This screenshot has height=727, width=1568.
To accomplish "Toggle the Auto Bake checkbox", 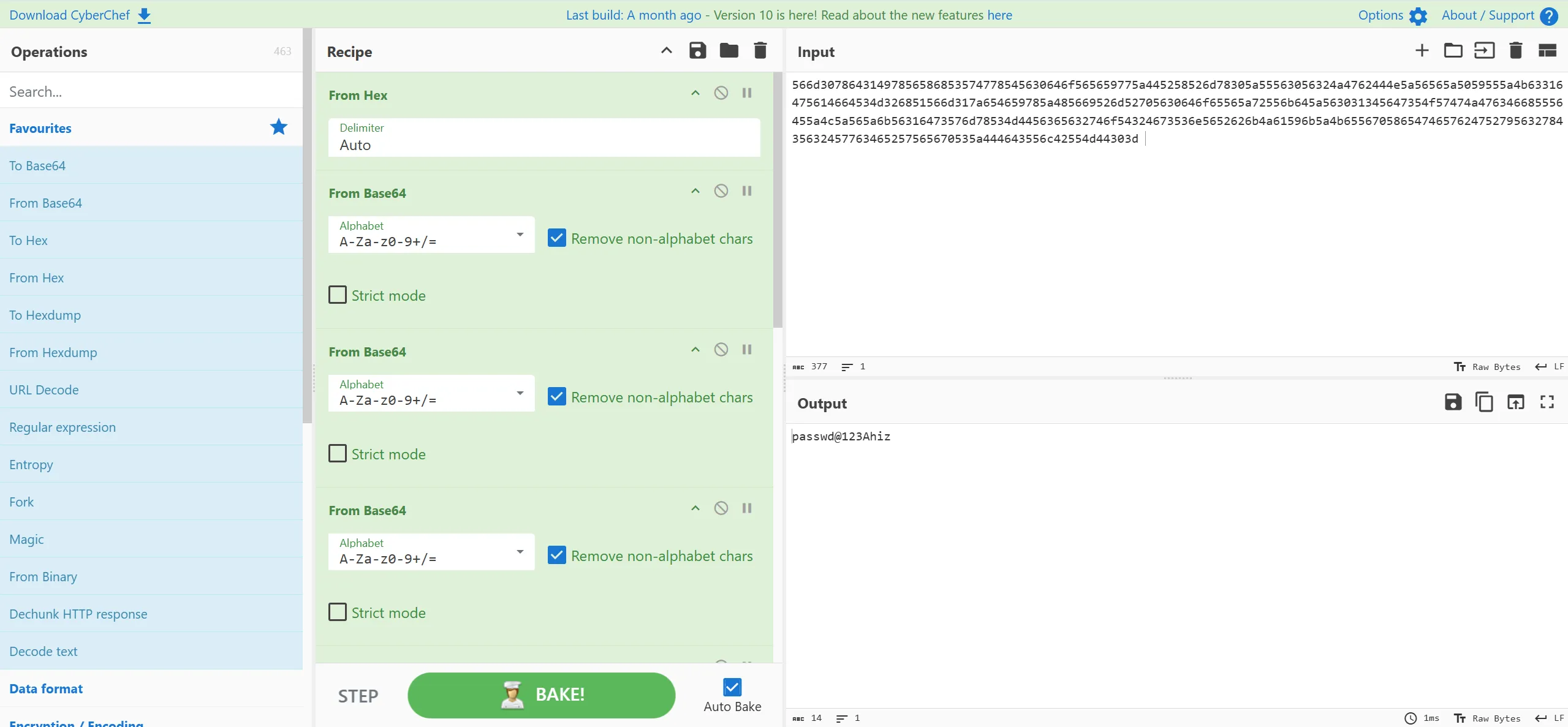I will coord(732,687).
